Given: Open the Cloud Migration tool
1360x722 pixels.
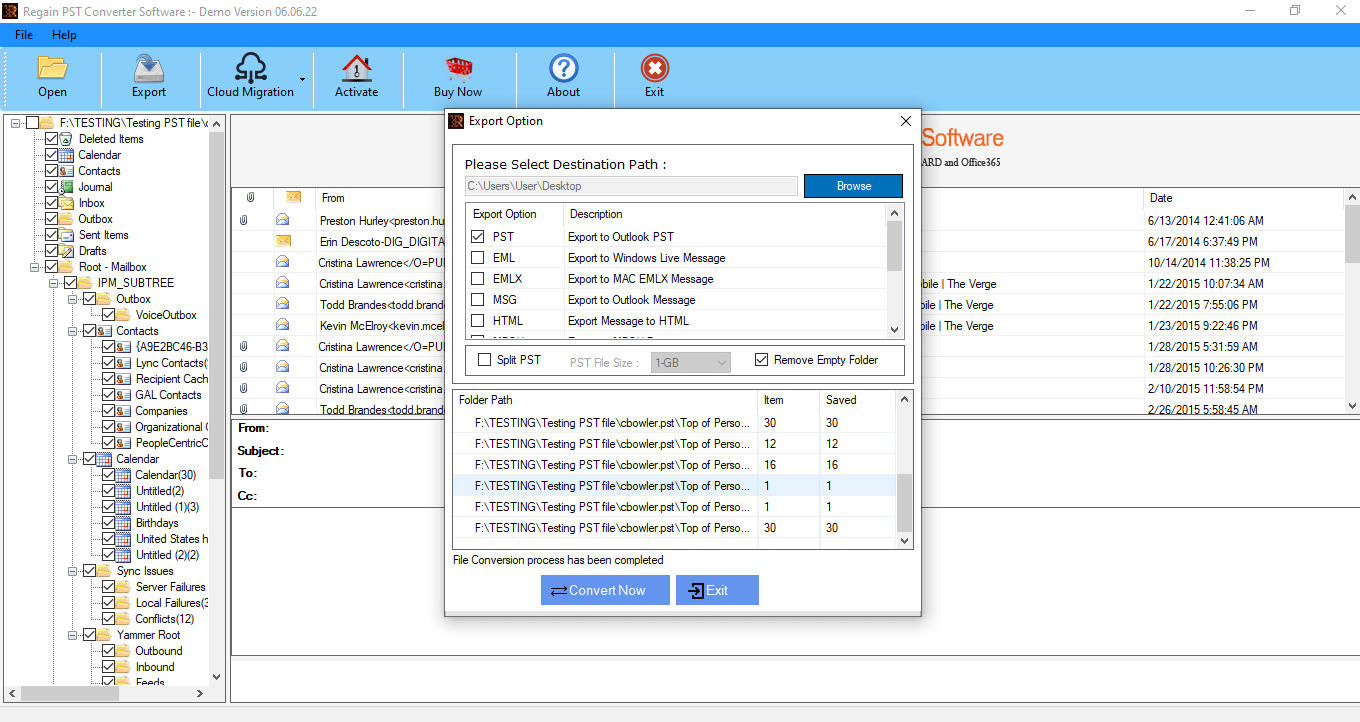Looking at the screenshot, I should point(250,68).
